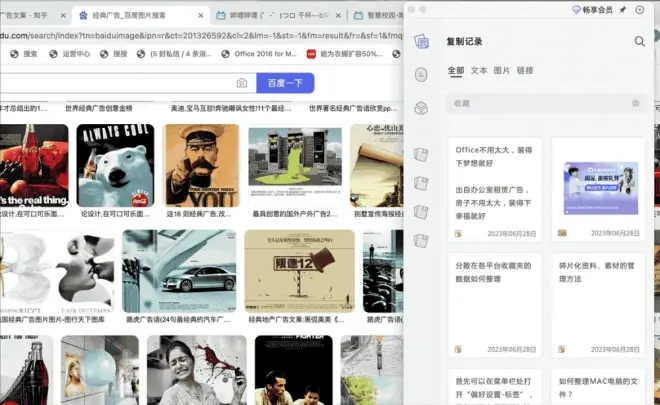This screenshot has width=660, height=405.
Task: Click the type icon on the Office不用太大 card
Action: (458, 233)
